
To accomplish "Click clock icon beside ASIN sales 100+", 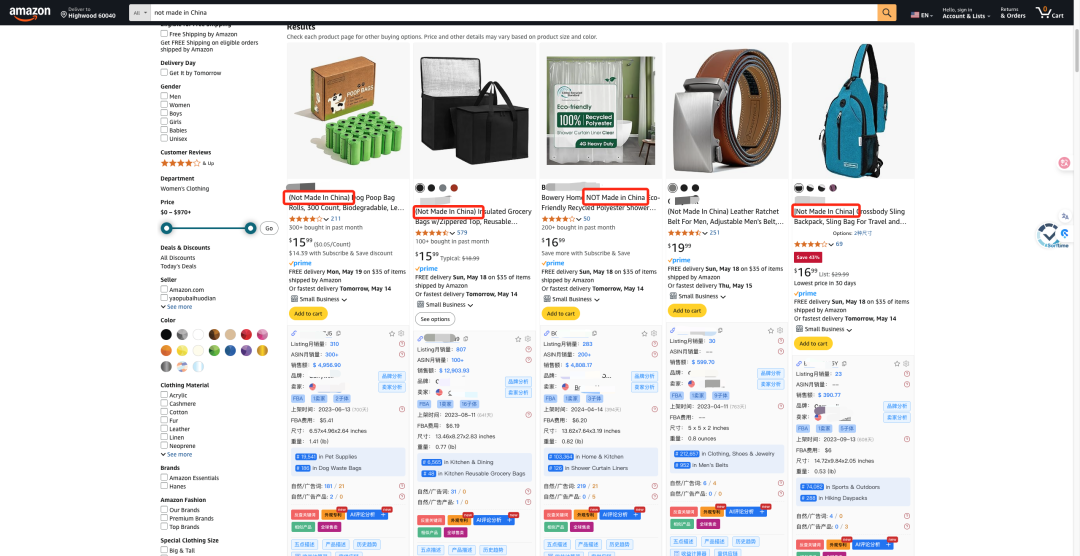I will 528,360.
